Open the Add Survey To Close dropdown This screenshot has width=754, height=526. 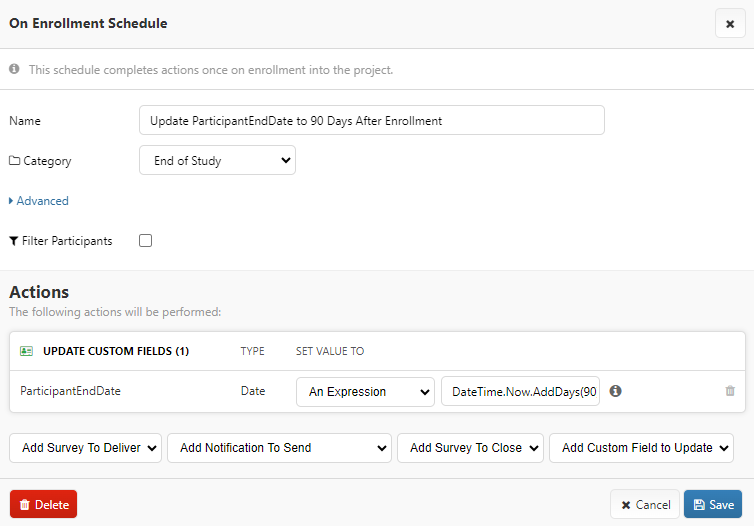(x=471, y=448)
